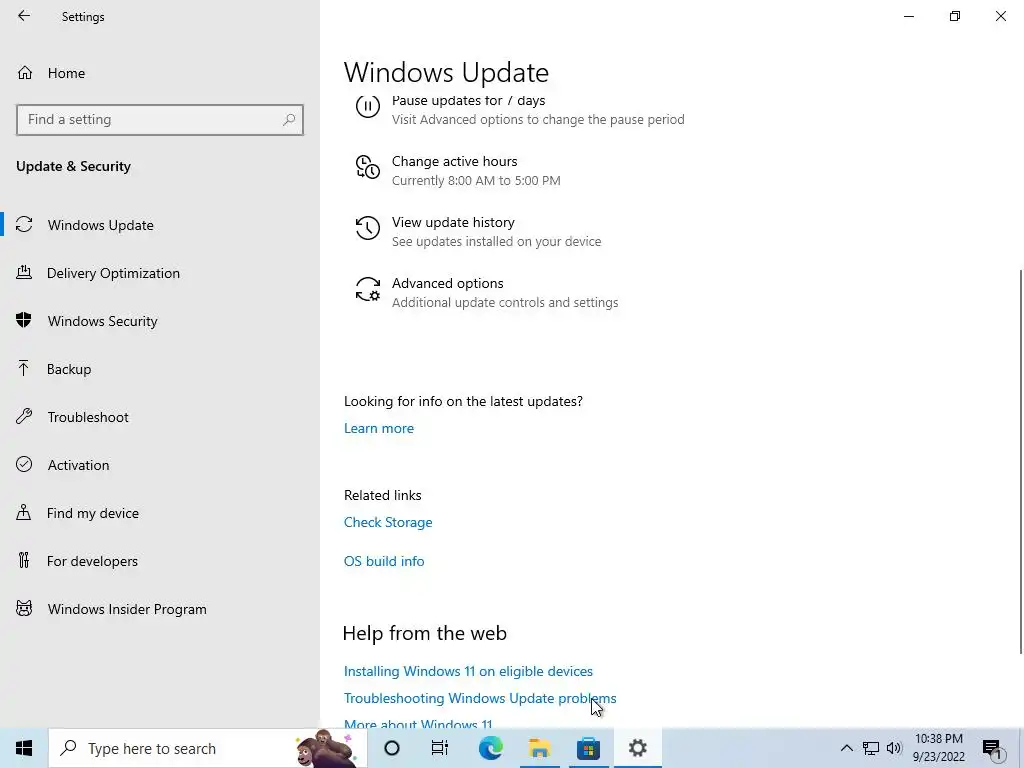Click the Find a setting search box
The width and height of the screenshot is (1024, 768).
[160, 120]
